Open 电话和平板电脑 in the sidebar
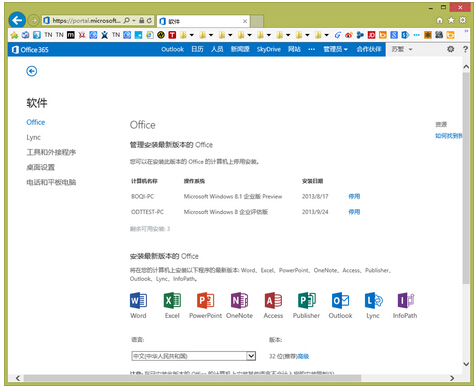 [51, 182]
